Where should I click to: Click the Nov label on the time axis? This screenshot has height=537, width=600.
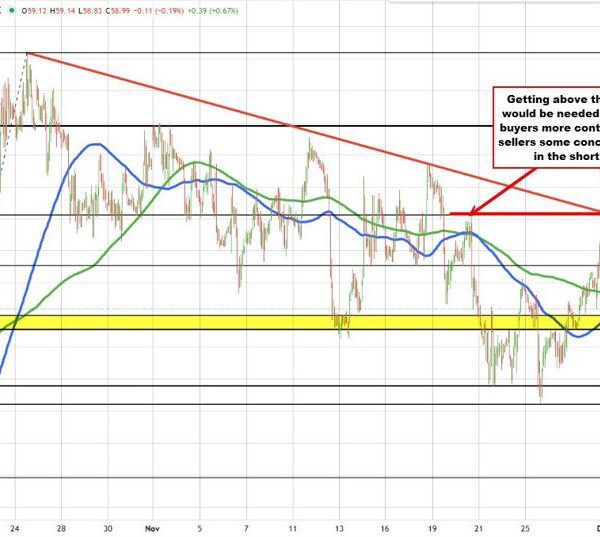click(152, 526)
